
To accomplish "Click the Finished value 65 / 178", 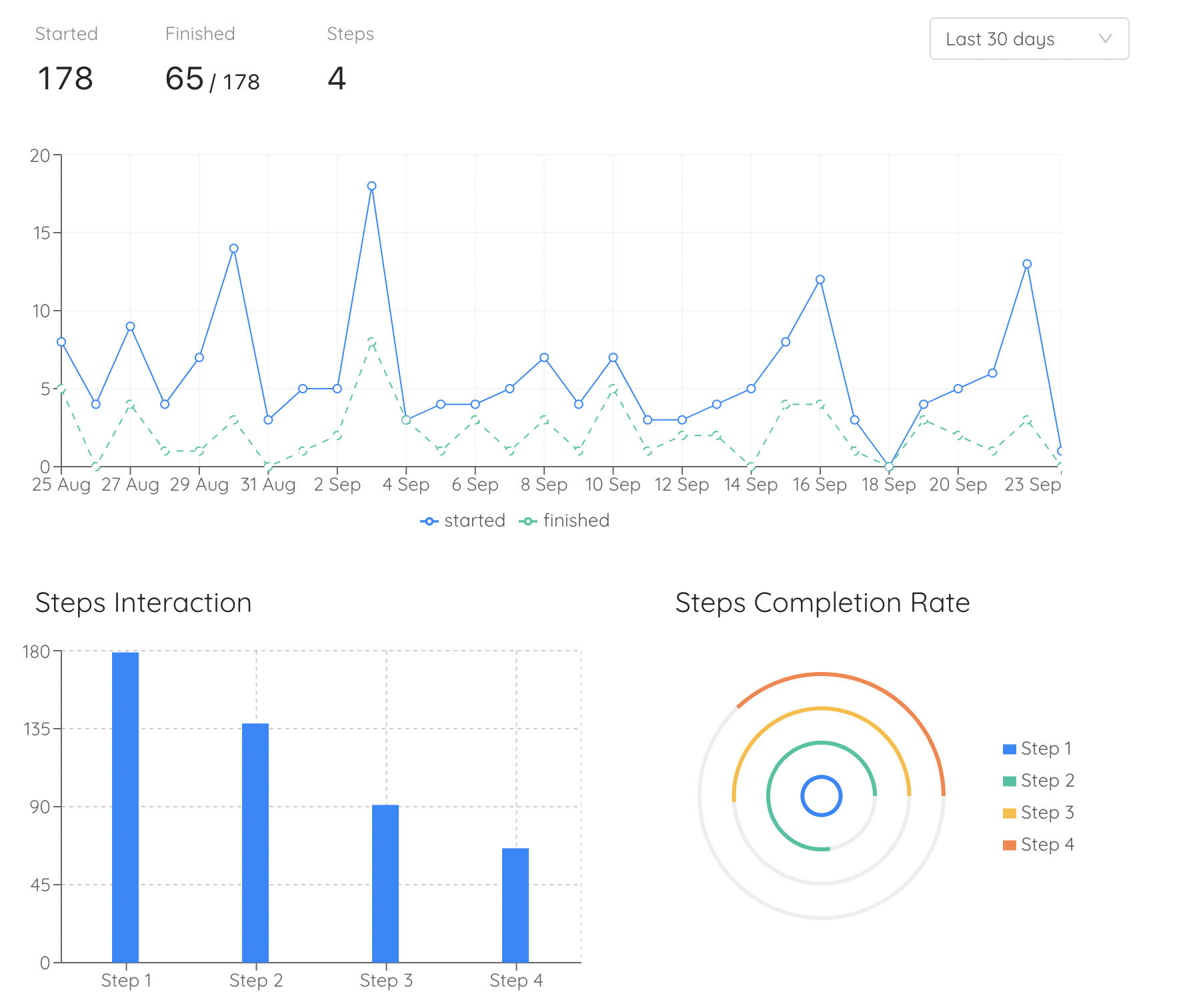I will (x=212, y=79).
